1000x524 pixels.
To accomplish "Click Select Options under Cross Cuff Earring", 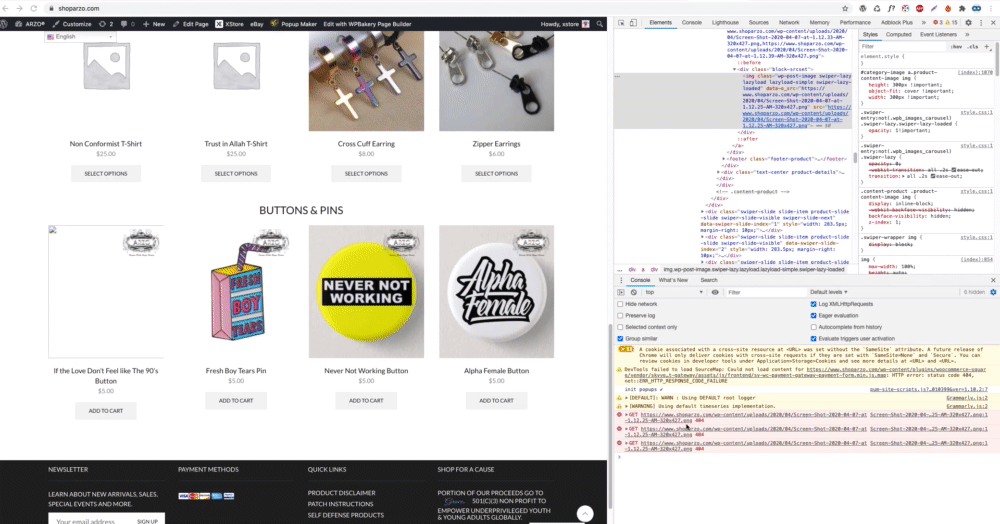I will click(366, 173).
